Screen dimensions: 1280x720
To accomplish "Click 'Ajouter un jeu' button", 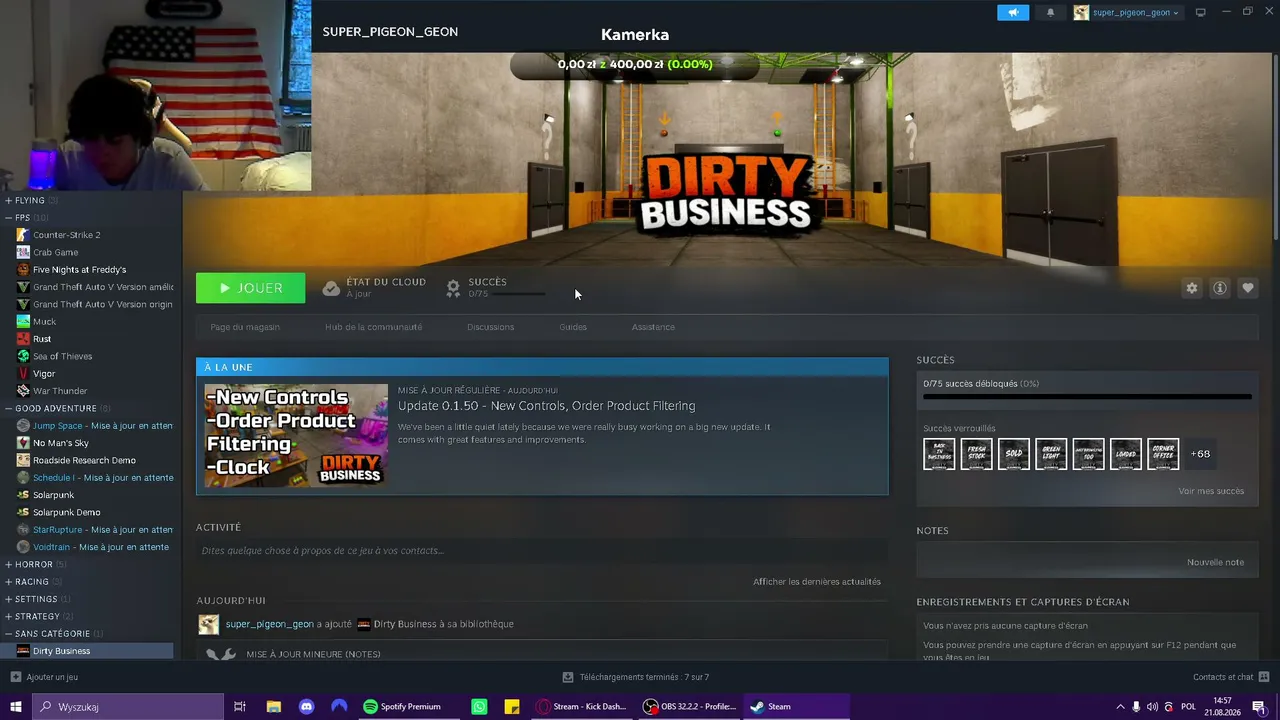I will tap(44, 677).
